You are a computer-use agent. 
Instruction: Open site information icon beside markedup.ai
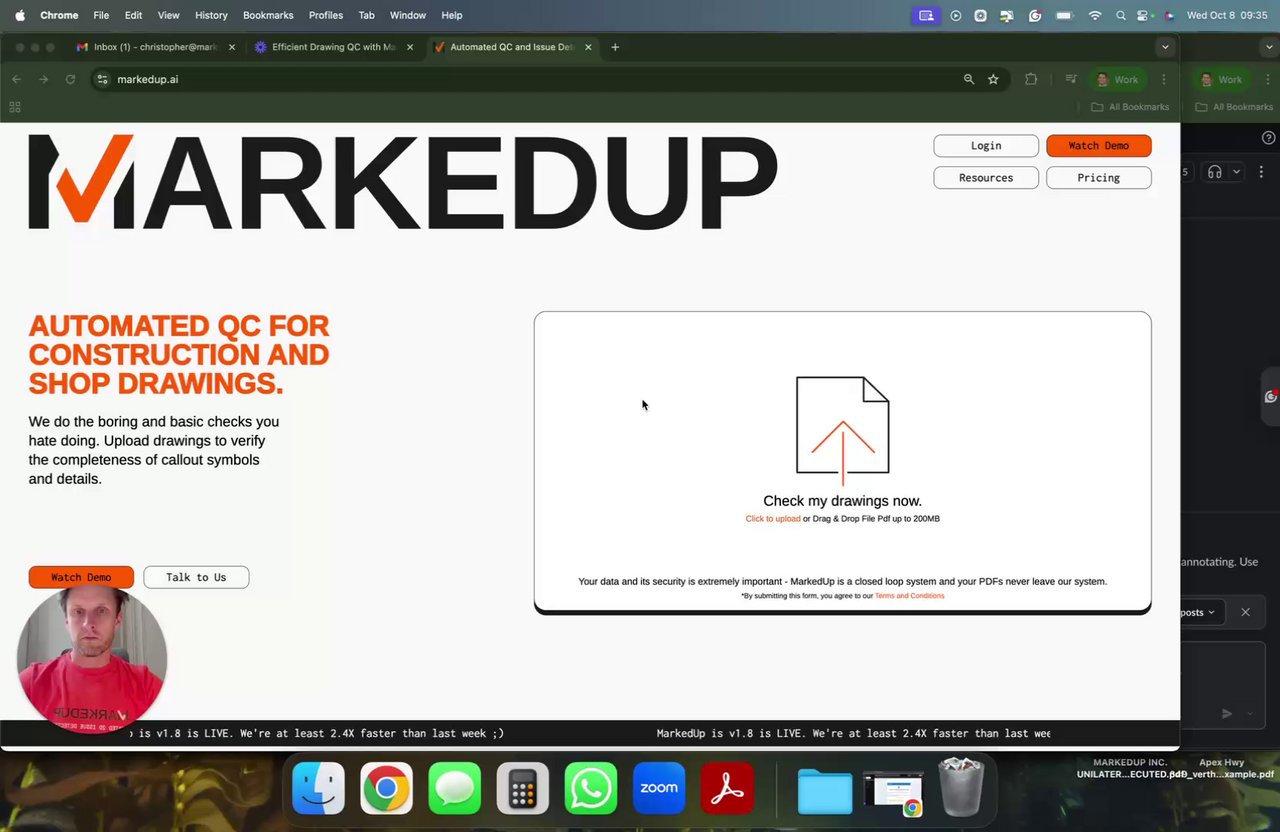click(x=102, y=79)
